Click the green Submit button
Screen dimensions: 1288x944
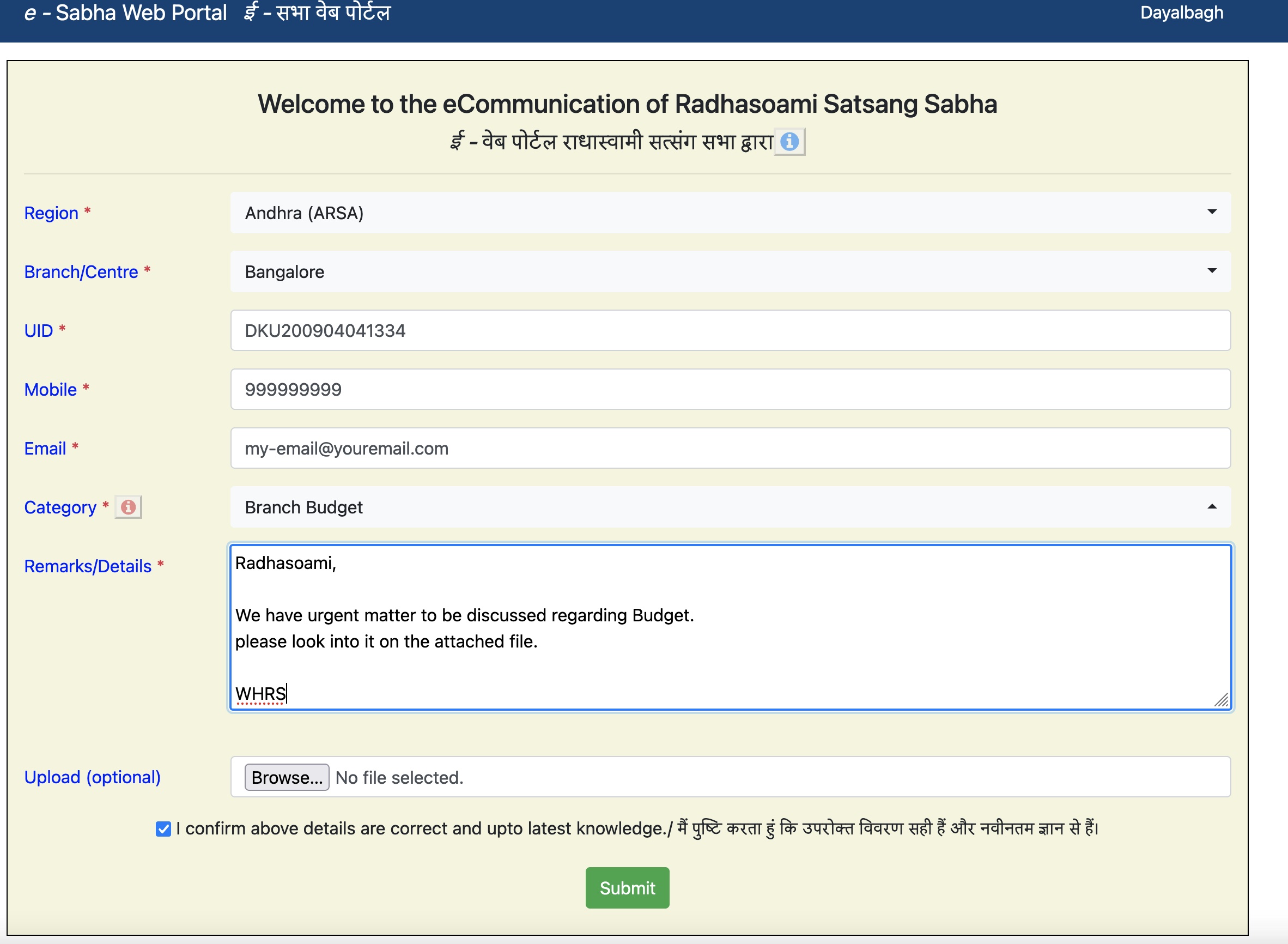[627, 888]
